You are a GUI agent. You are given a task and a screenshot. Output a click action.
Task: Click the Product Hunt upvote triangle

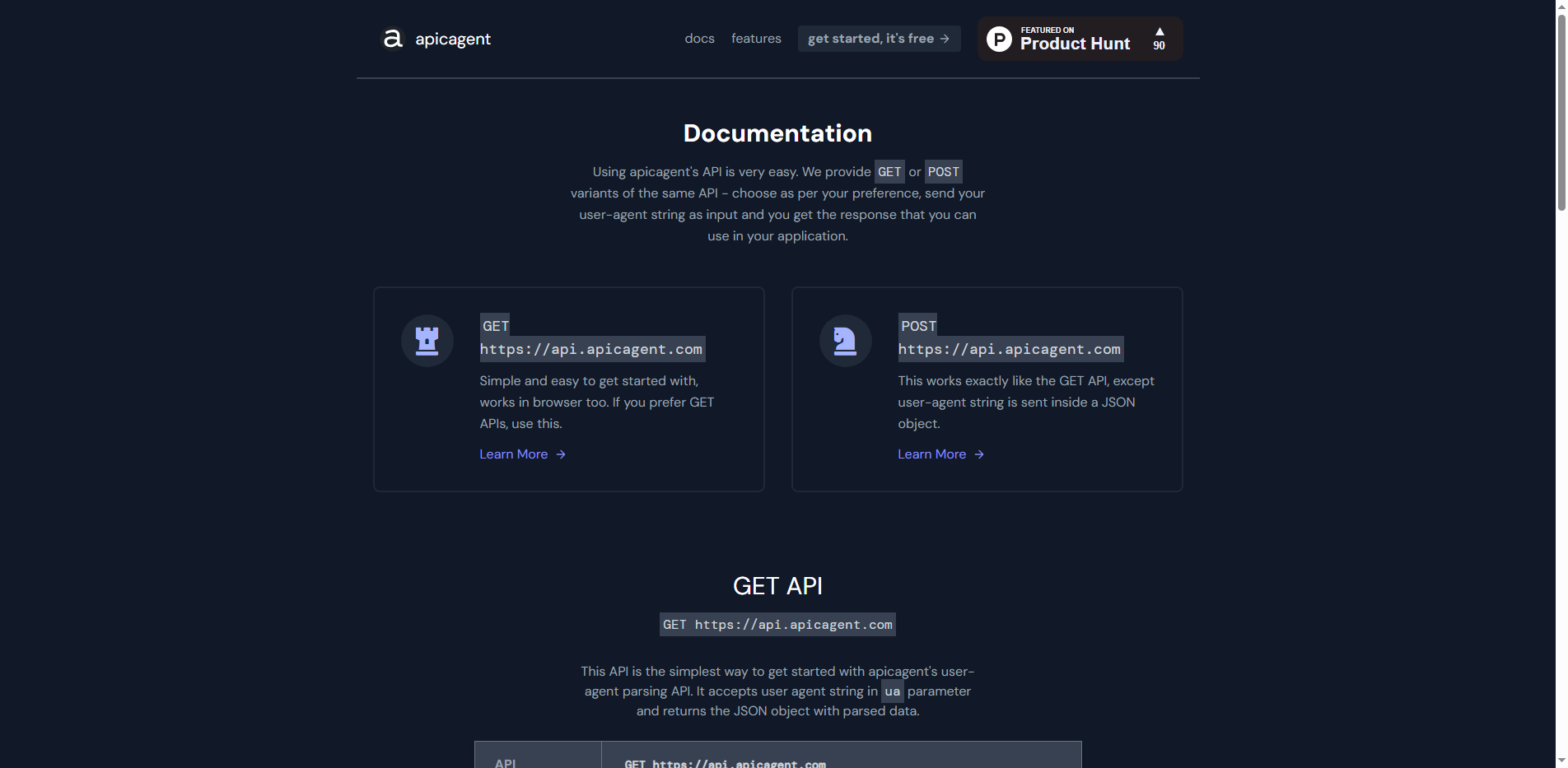[x=1159, y=31]
